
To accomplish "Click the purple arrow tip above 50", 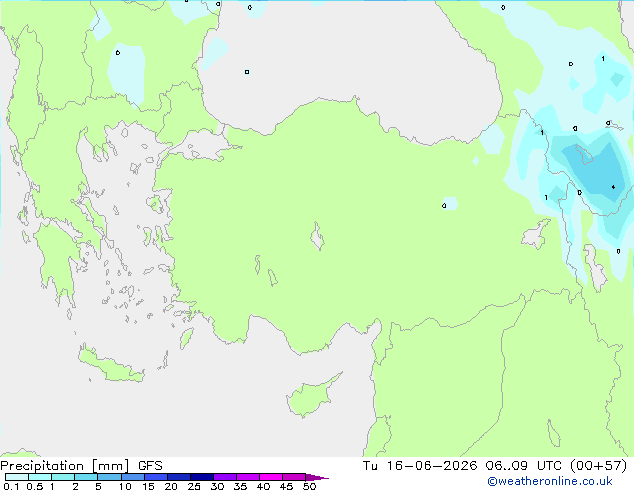I will tap(317, 477).
